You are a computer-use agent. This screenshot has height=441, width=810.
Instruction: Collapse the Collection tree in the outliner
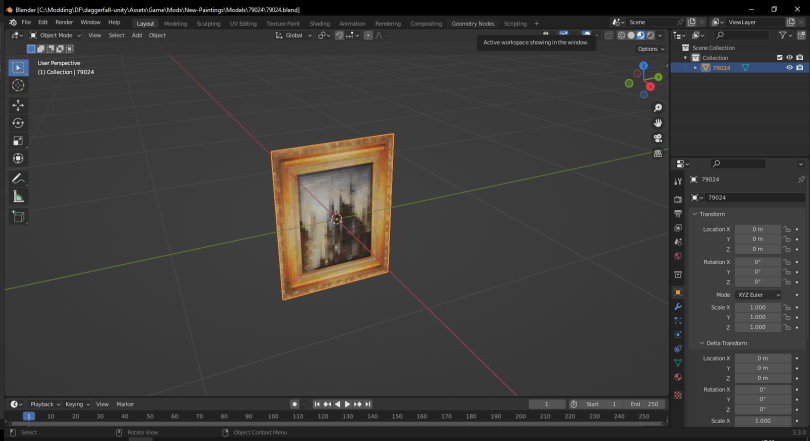point(686,58)
